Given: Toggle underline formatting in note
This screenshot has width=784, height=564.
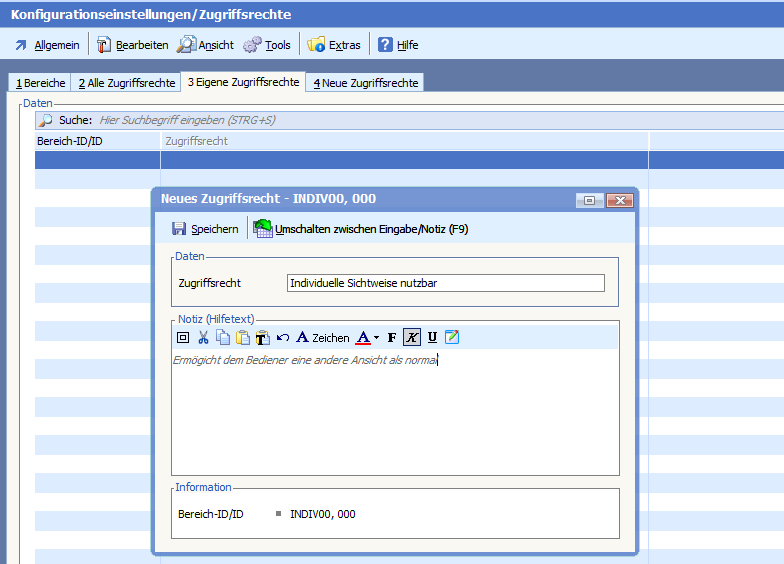Looking at the screenshot, I should coord(432,338).
